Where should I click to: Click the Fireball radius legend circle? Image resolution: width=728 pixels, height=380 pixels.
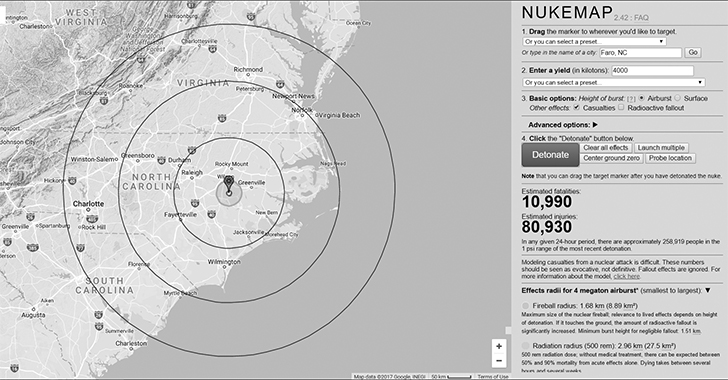coord(526,306)
